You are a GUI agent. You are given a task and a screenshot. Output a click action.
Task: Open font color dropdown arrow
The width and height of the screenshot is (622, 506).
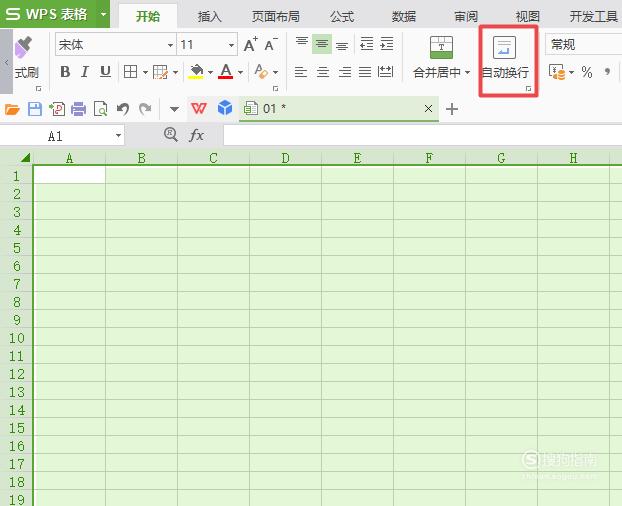click(x=240, y=72)
